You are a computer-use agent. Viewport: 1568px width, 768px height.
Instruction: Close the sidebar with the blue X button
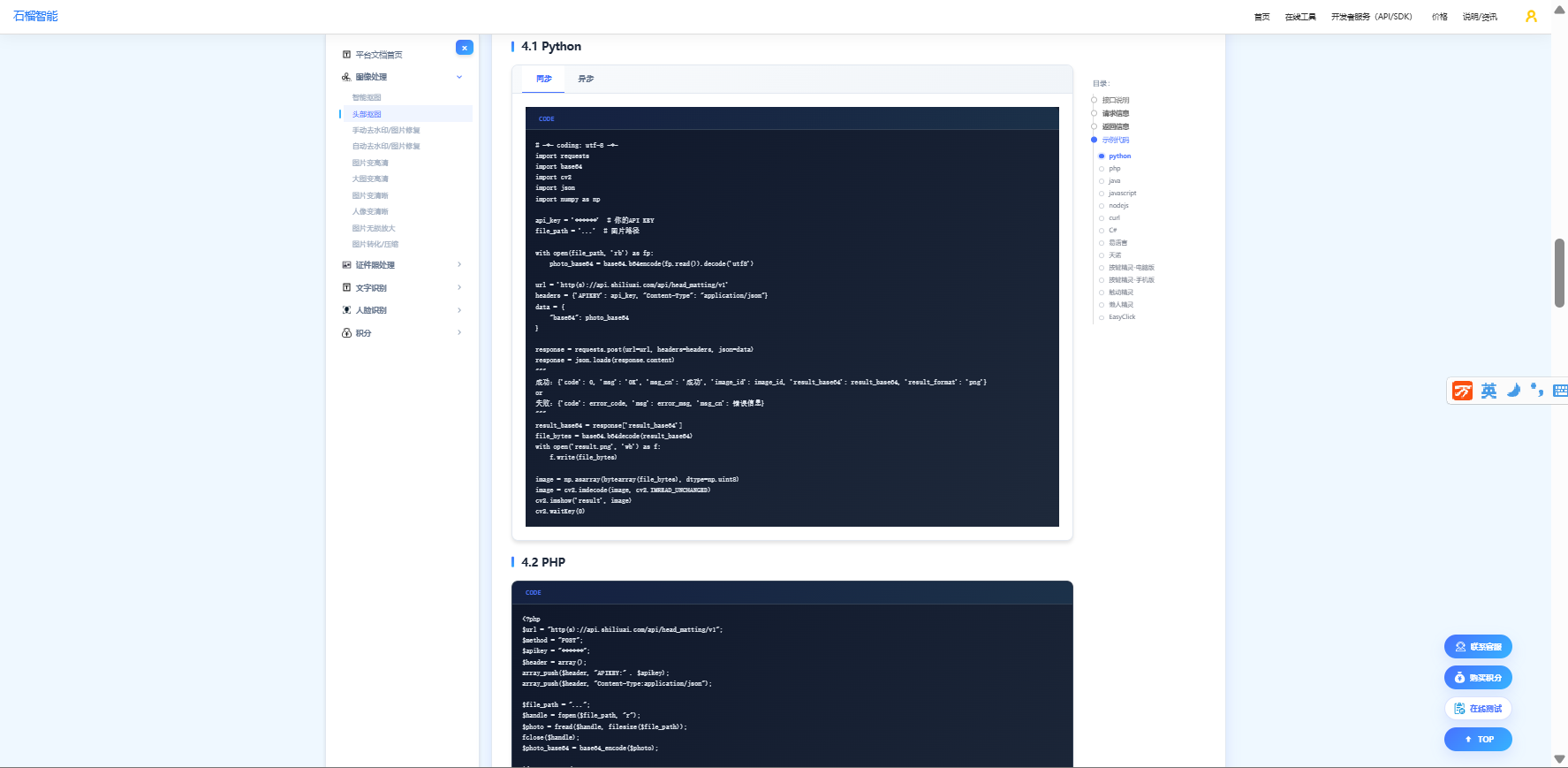pos(465,48)
